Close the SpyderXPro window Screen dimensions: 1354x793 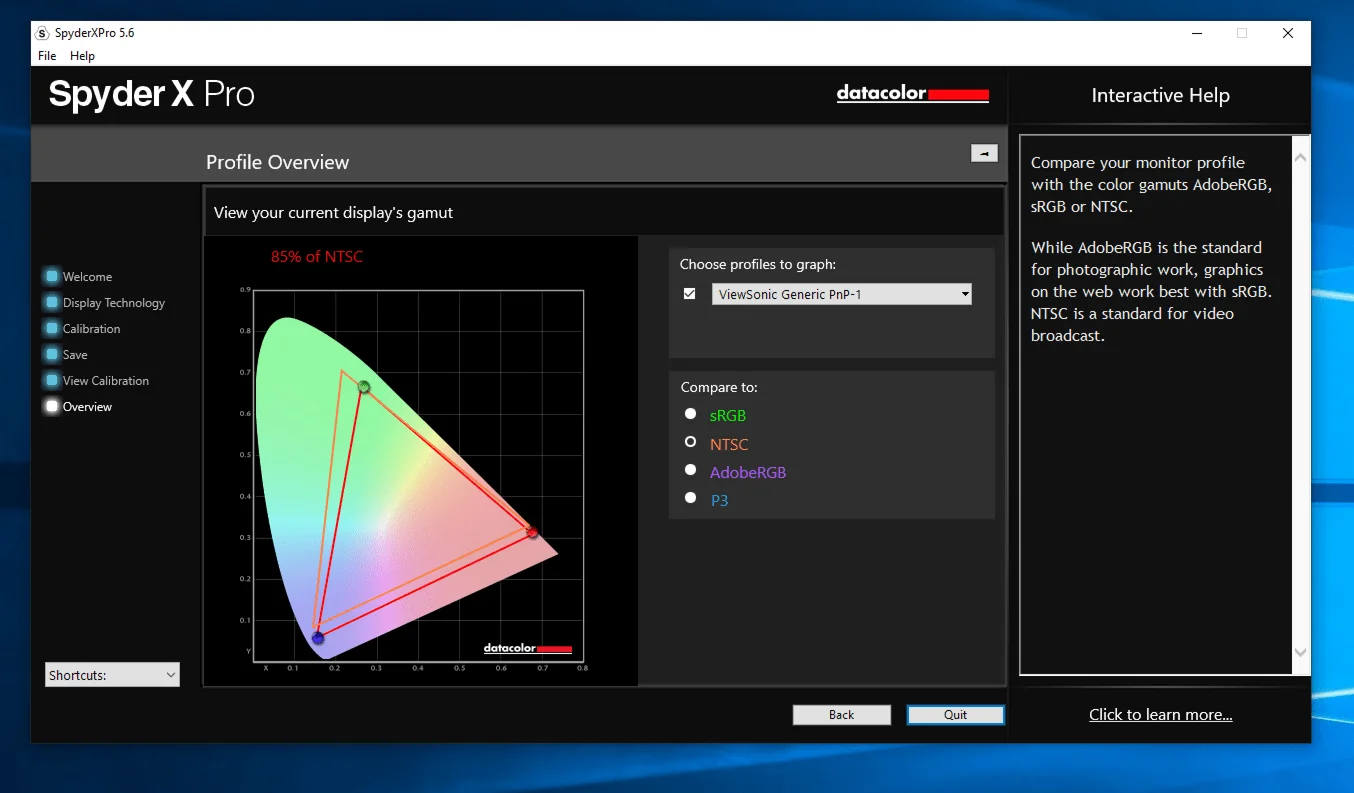pos(1288,33)
